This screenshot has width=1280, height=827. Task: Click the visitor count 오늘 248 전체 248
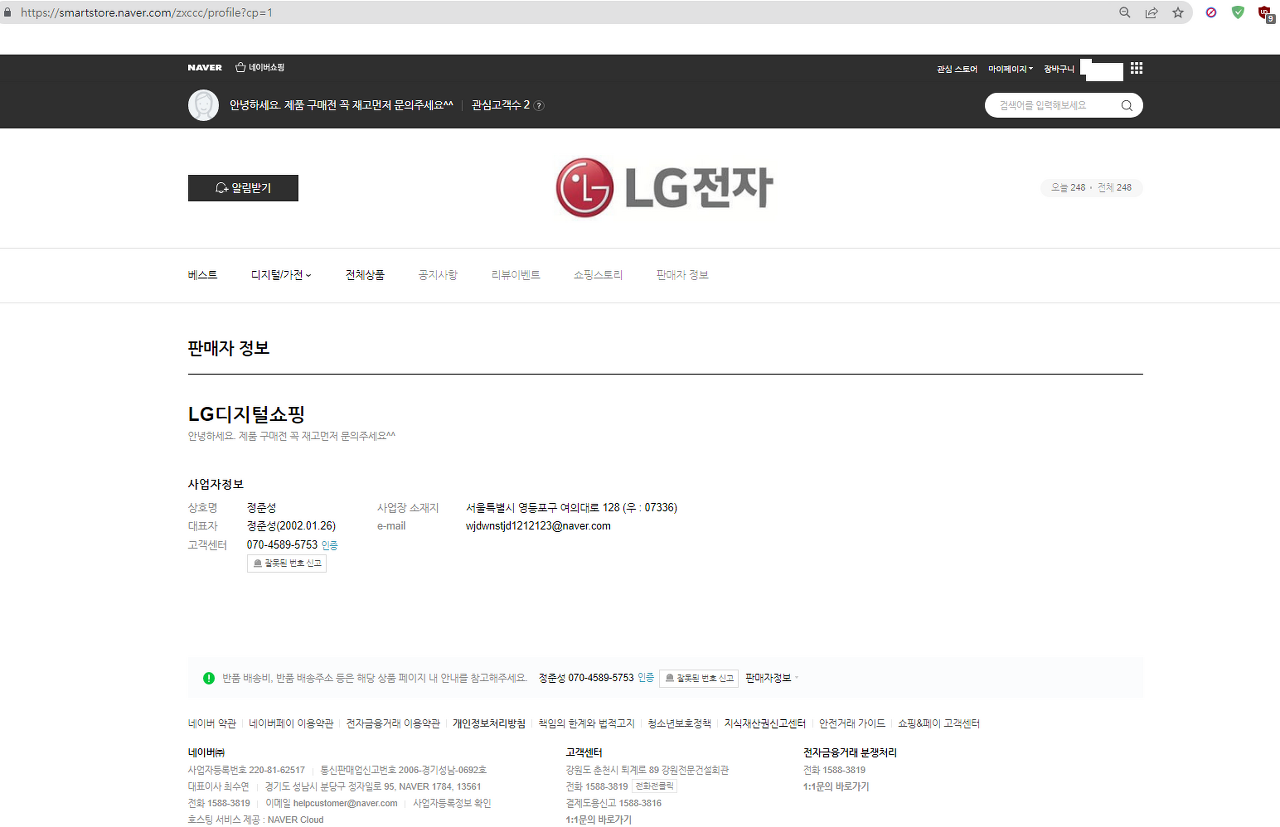tap(1091, 188)
